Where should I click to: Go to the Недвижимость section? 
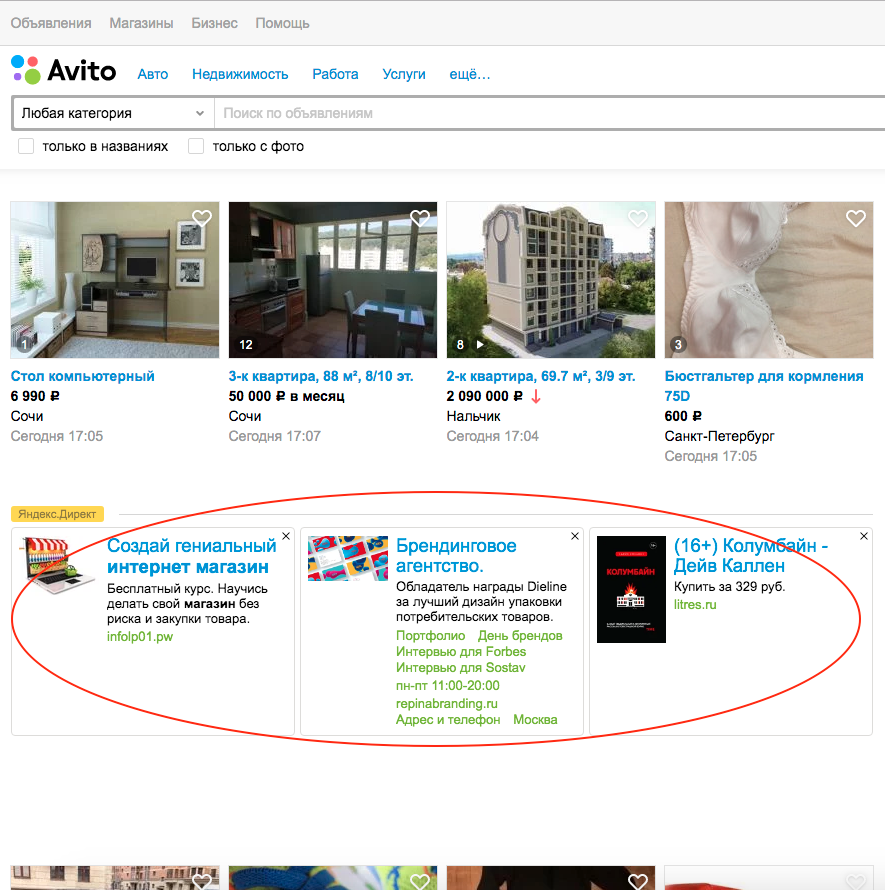[x=240, y=74]
